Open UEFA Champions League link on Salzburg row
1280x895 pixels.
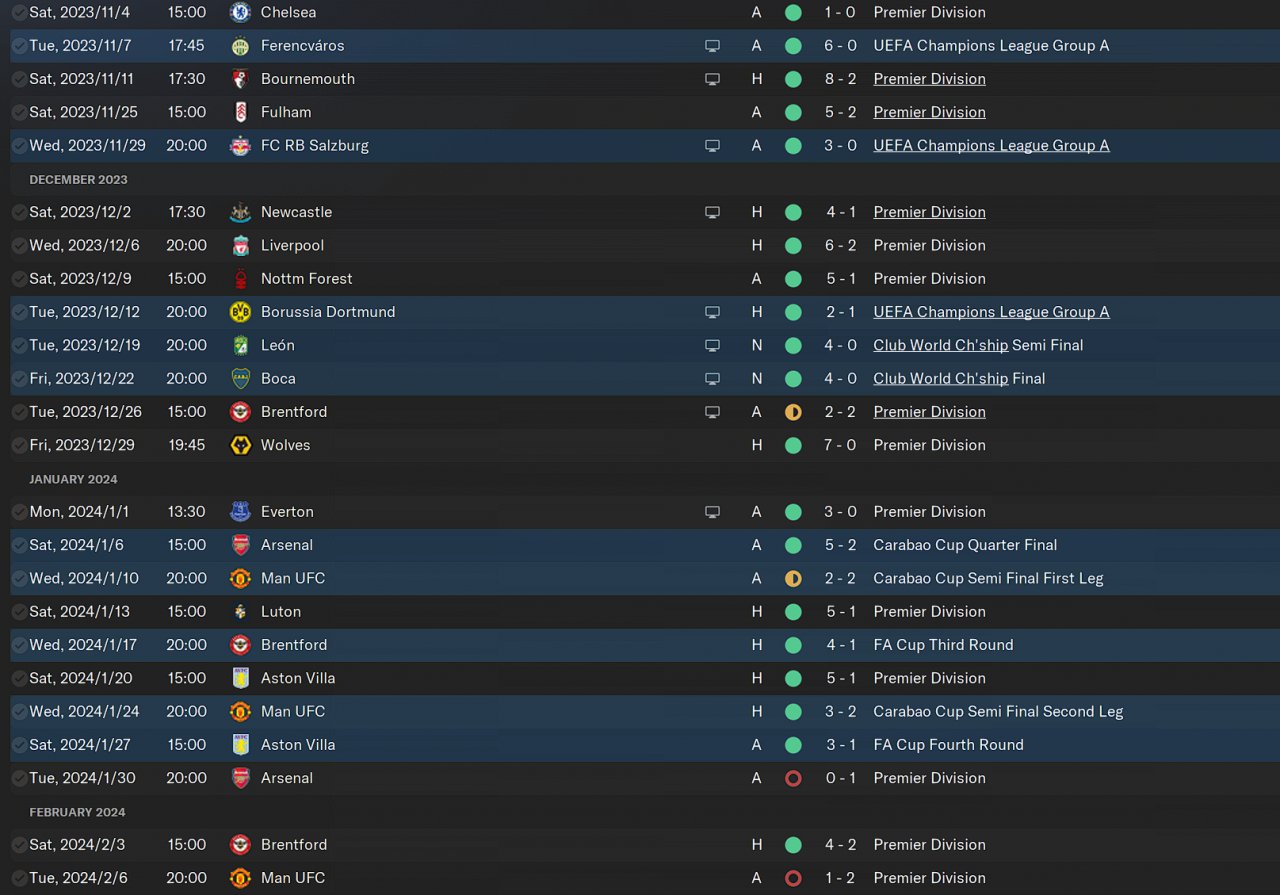990,145
